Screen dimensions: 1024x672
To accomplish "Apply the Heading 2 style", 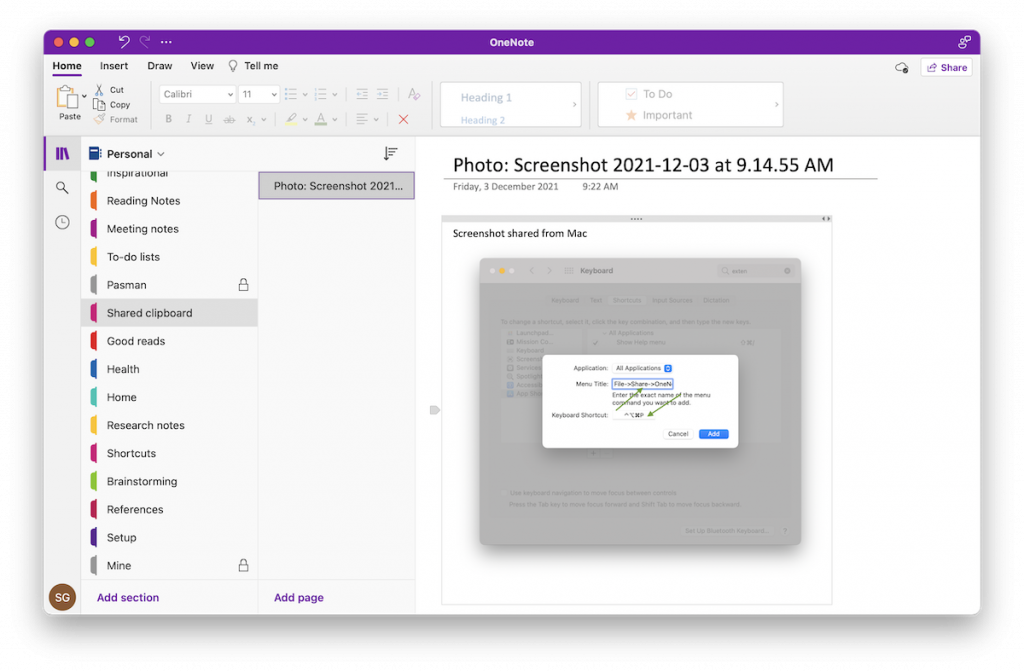I will click(x=483, y=120).
